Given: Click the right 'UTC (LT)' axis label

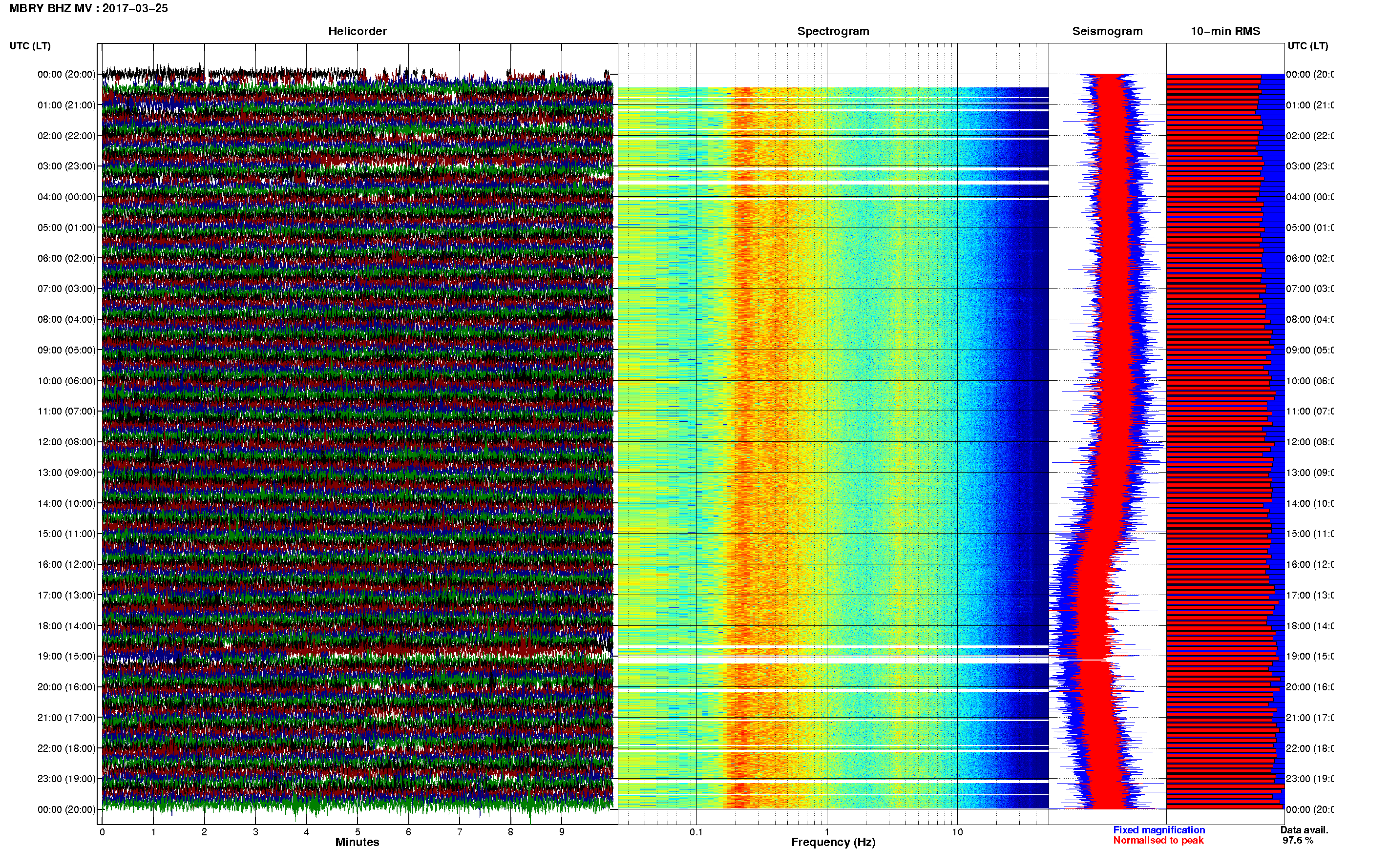Looking at the screenshot, I should tap(1307, 46).
